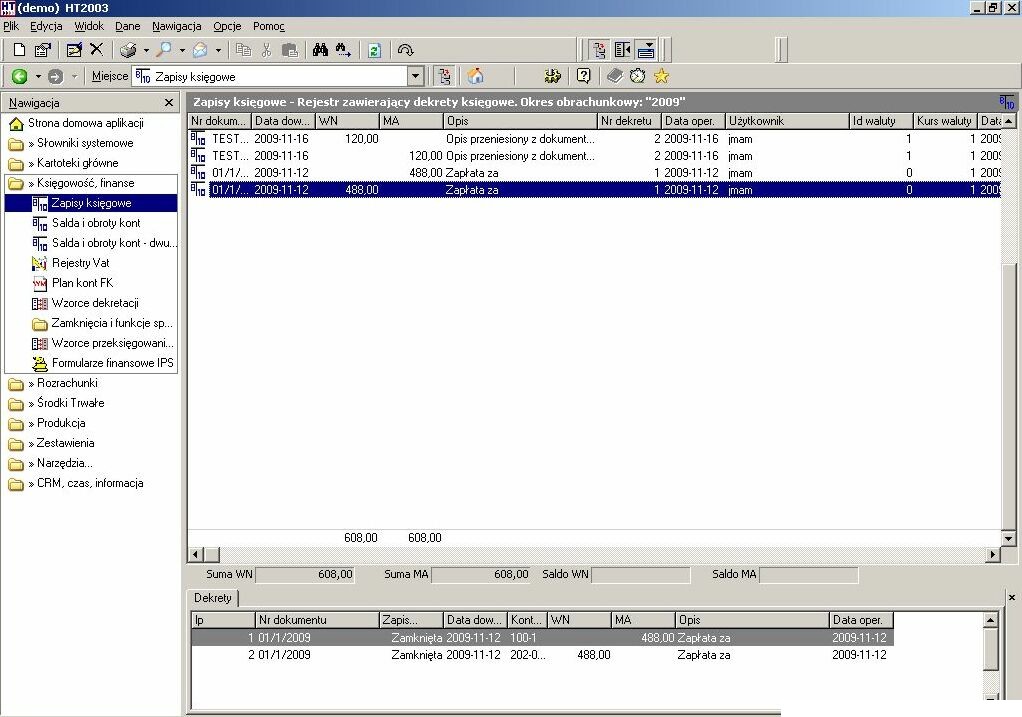Close the Nawigacja side panel

169,102
